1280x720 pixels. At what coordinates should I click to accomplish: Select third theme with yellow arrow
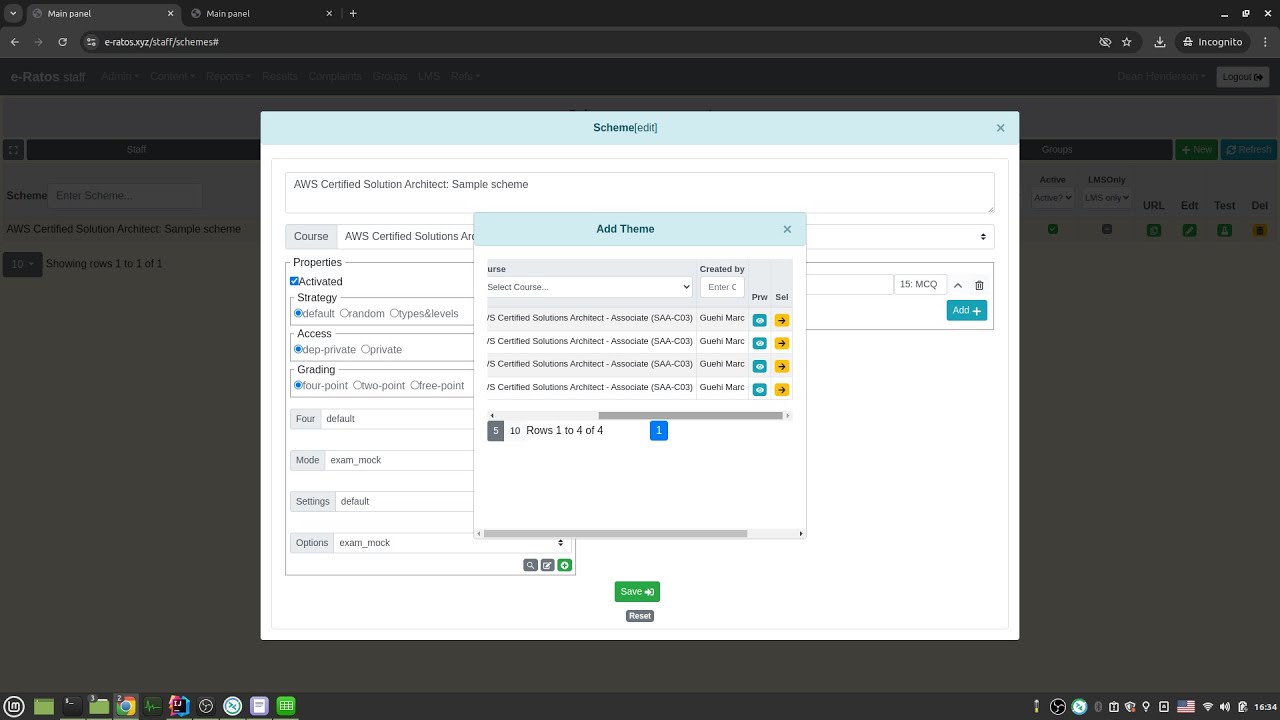(x=782, y=367)
